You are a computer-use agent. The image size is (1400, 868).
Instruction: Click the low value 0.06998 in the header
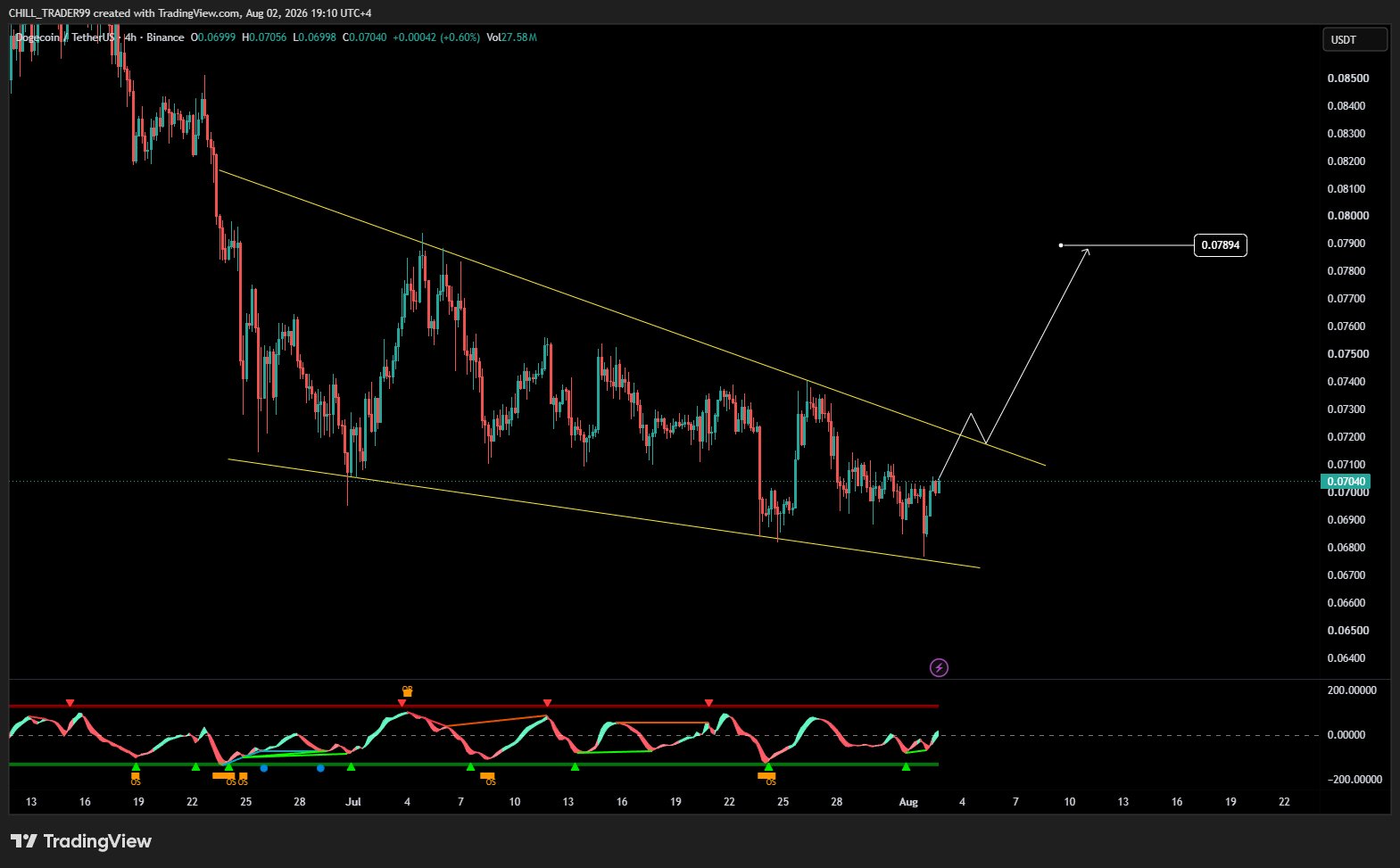(x=318, y=37)
